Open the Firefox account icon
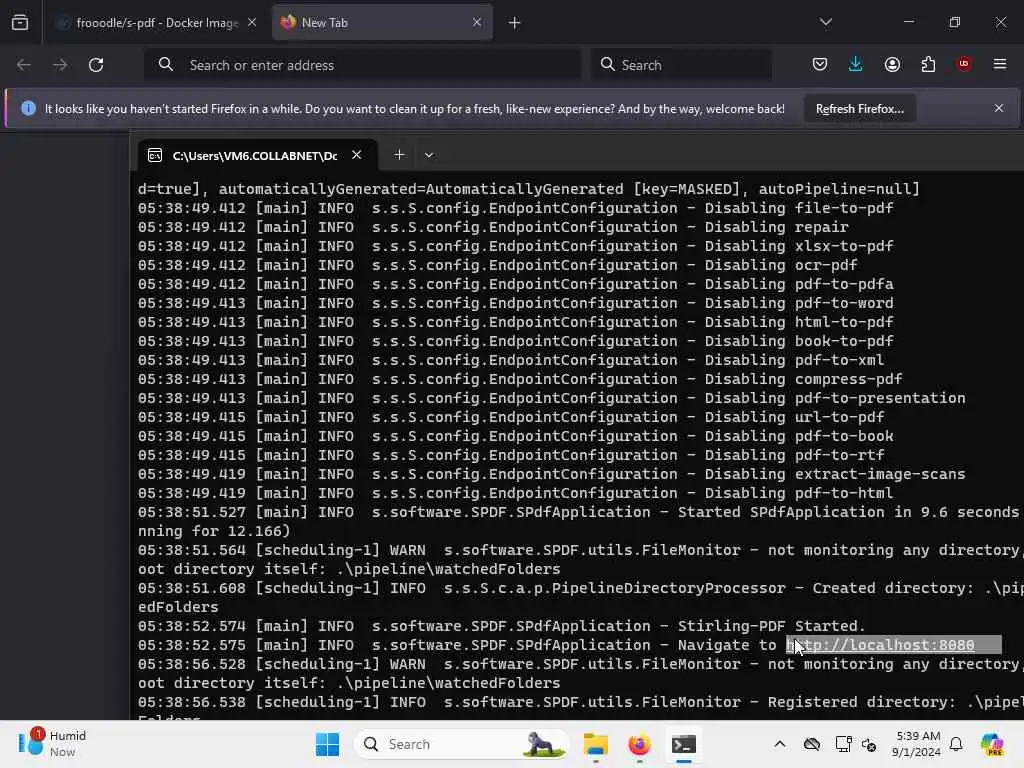The height and width of the screenshot is (768, 1024). (x=892, y=65)
